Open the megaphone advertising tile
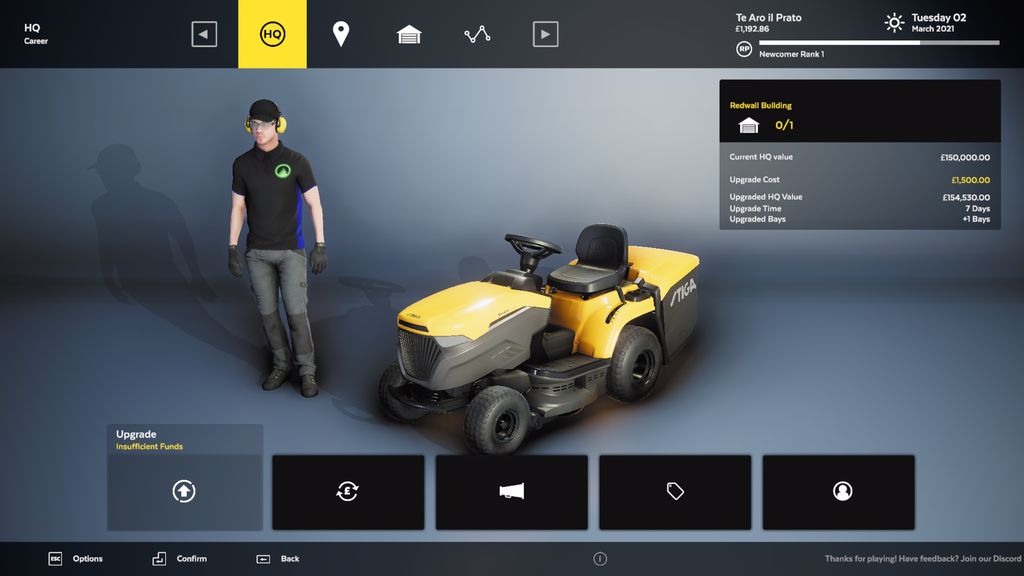This screenshot has height=576, width=1024. (x=511, y=491)
